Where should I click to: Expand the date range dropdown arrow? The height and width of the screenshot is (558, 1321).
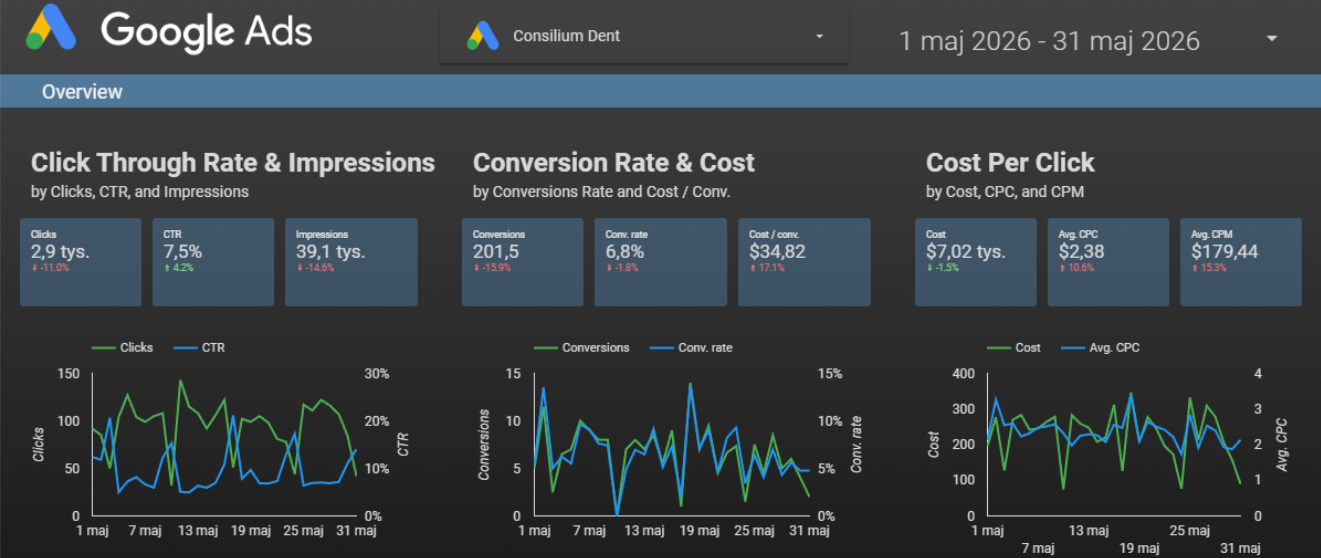(x=1272, y=39)
